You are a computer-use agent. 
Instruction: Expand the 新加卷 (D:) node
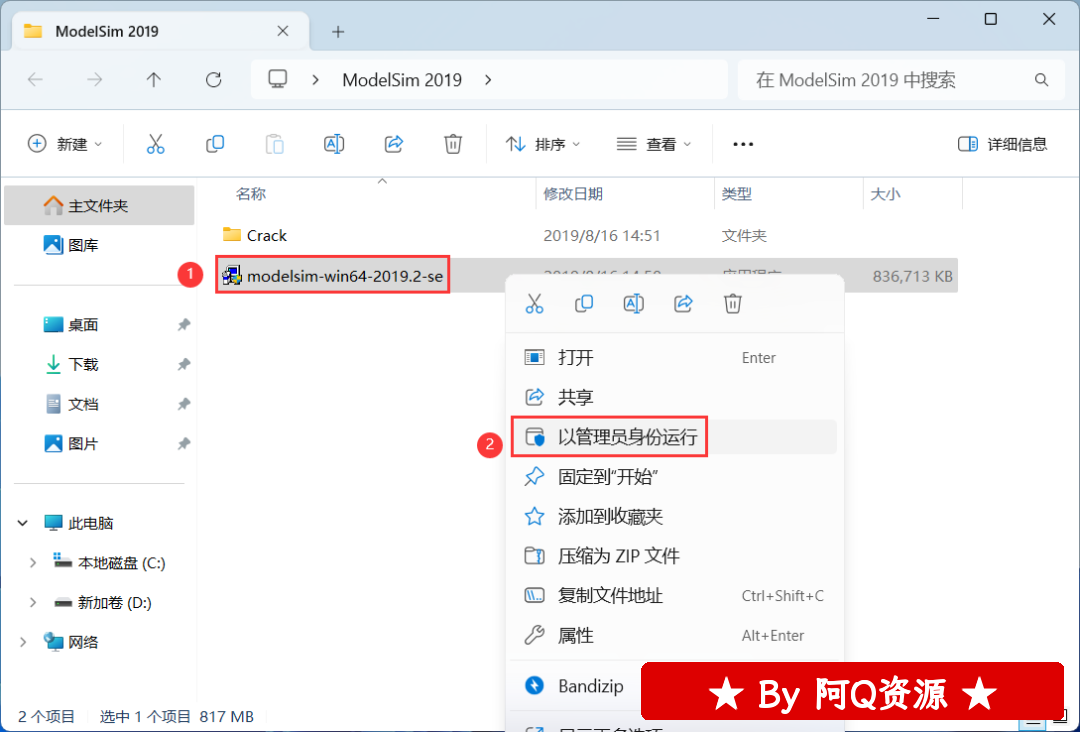click(x=32, y=603)
